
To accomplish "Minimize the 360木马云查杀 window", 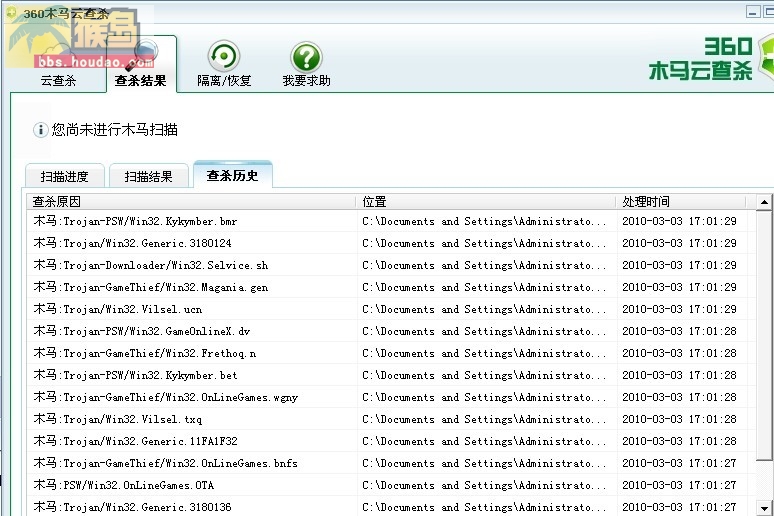I will pos(753,12).
